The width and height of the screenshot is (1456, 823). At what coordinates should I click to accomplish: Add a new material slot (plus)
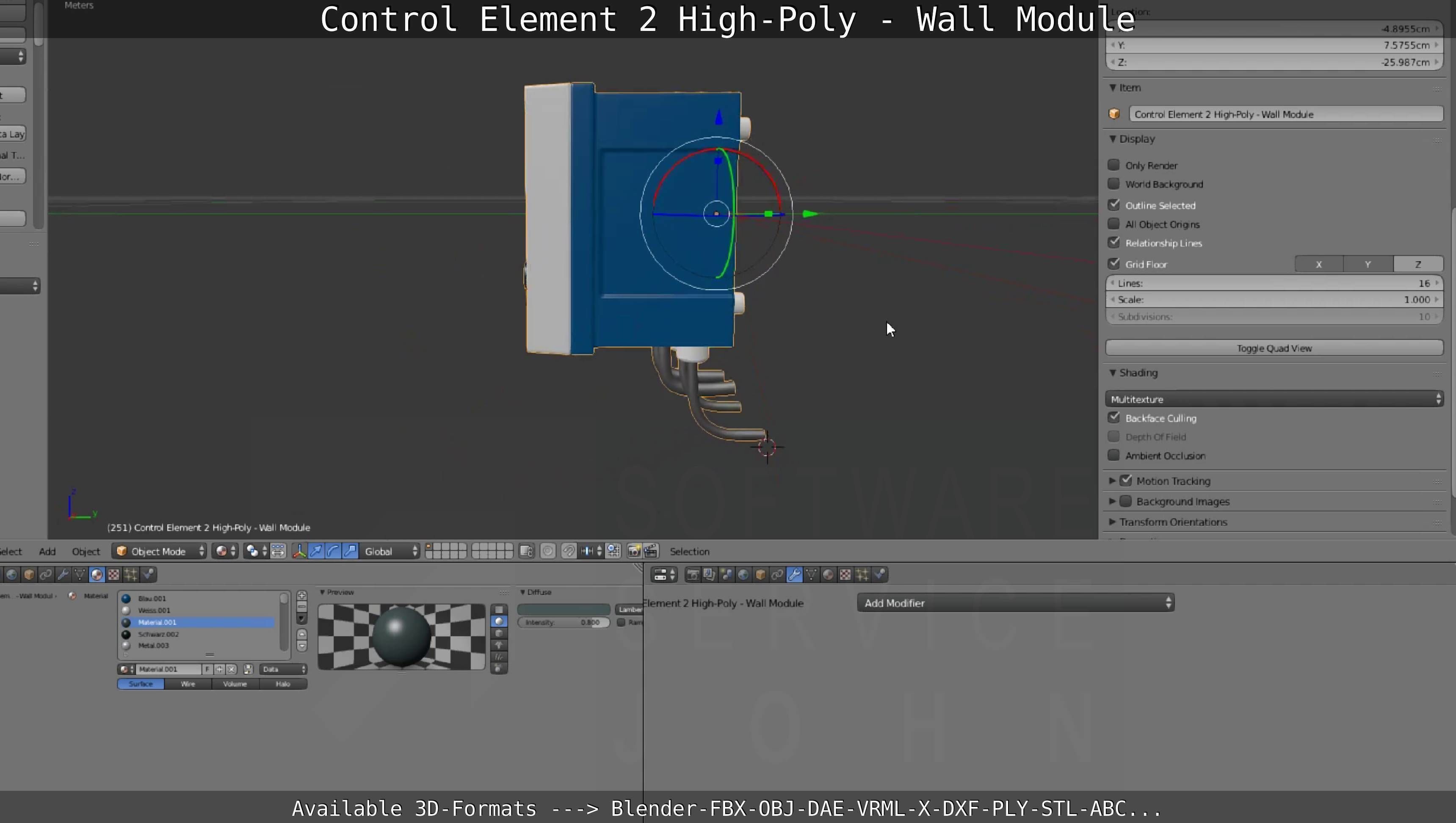tap(302, 596)
